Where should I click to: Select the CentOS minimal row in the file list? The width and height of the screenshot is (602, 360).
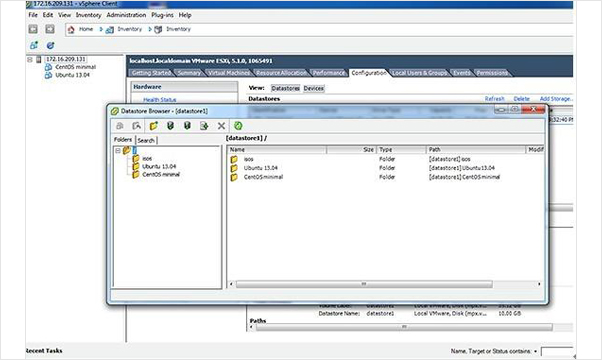coord(386,177)
